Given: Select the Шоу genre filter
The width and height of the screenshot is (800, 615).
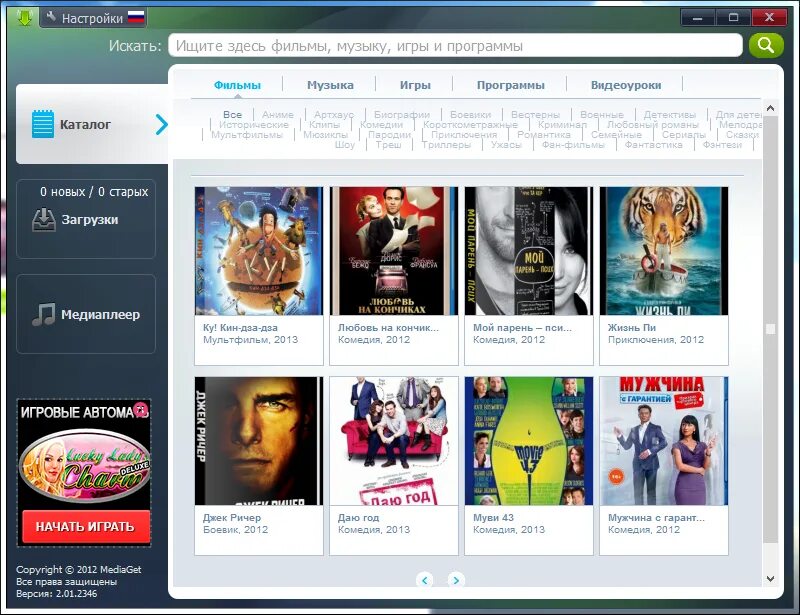Looking at the screenshot, I should click(x=345, y=144).
